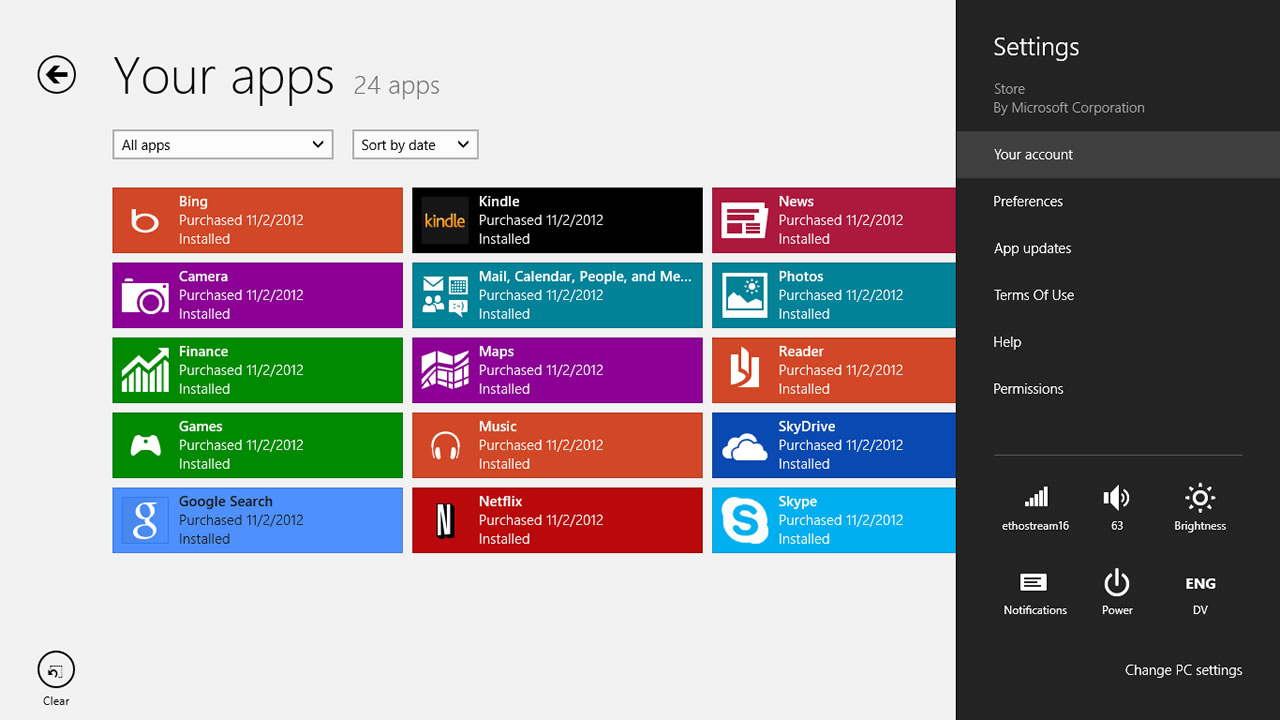Open App updates settings

(x=1032, y=249)
